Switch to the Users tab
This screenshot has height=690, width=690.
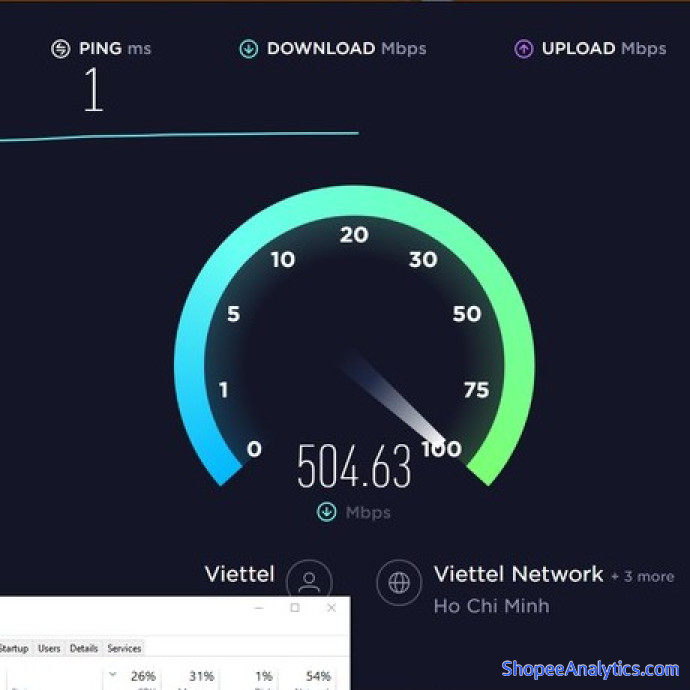[49, 648]
